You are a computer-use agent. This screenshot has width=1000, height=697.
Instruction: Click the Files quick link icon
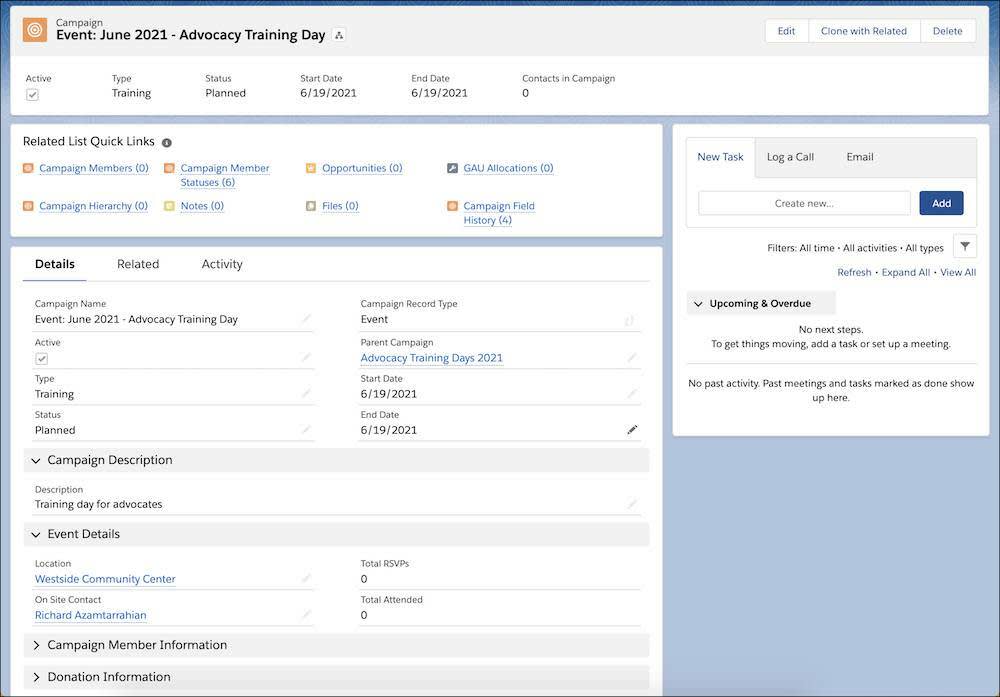[x=310, y=204]
